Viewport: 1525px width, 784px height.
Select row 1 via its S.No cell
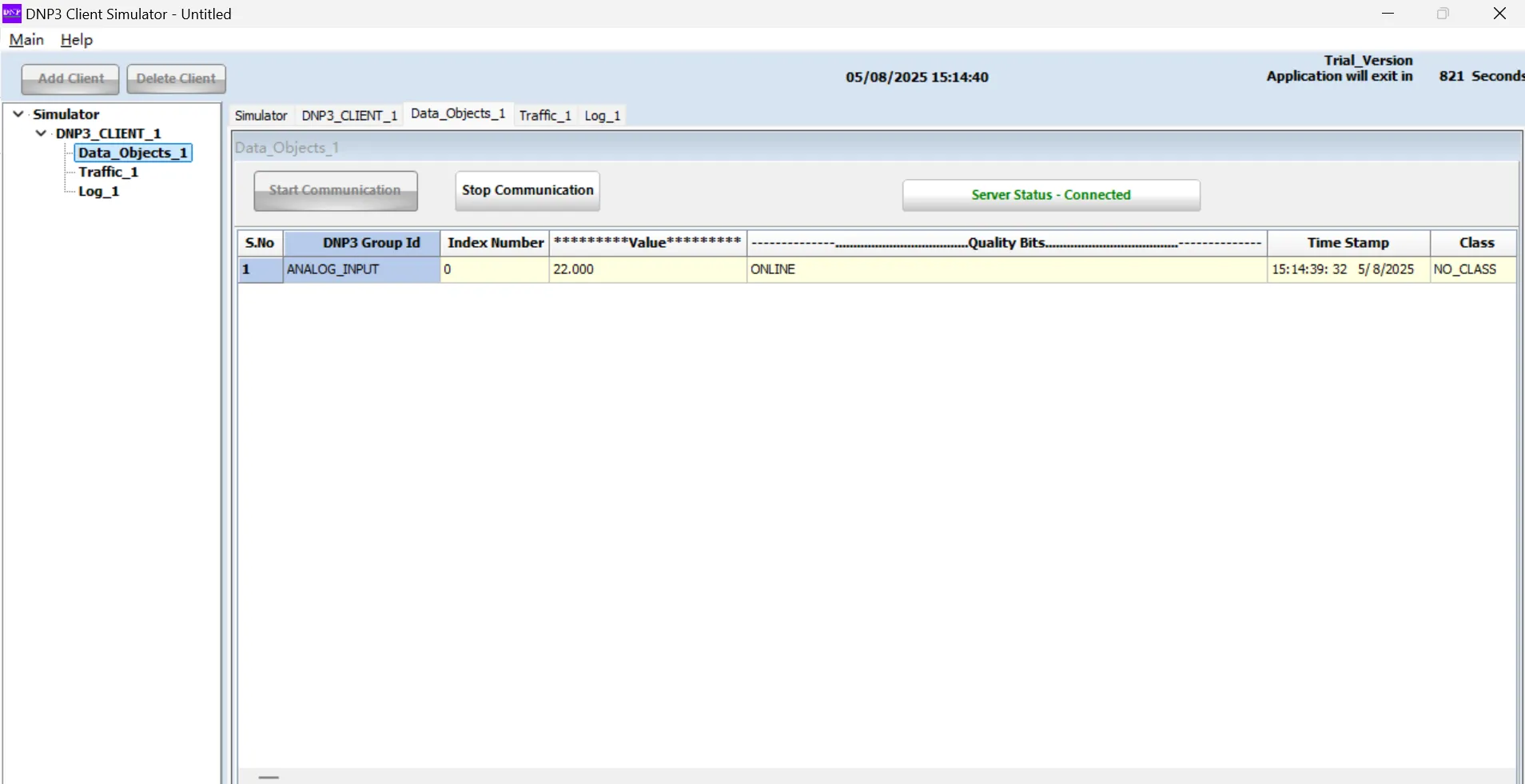(260, 269)
